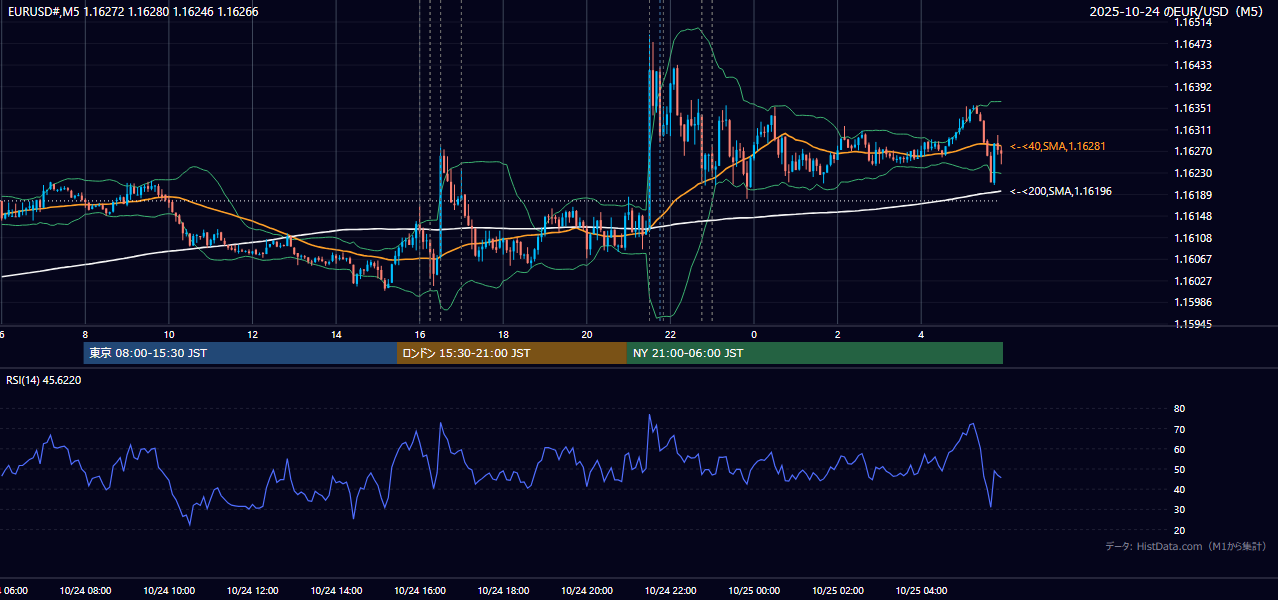Click hour label 4 under the price chart
1278x600 pixels.
921,335
